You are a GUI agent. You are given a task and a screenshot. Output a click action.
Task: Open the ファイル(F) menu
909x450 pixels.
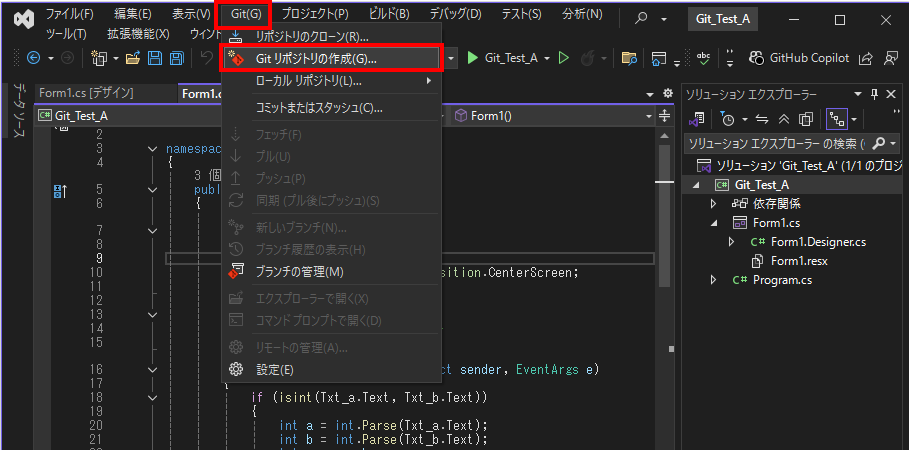click(x=69, y=14)
